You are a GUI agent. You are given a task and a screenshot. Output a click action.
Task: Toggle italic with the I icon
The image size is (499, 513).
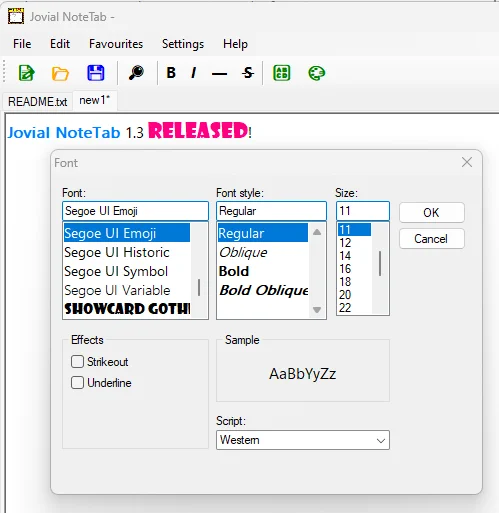[193, 73]
